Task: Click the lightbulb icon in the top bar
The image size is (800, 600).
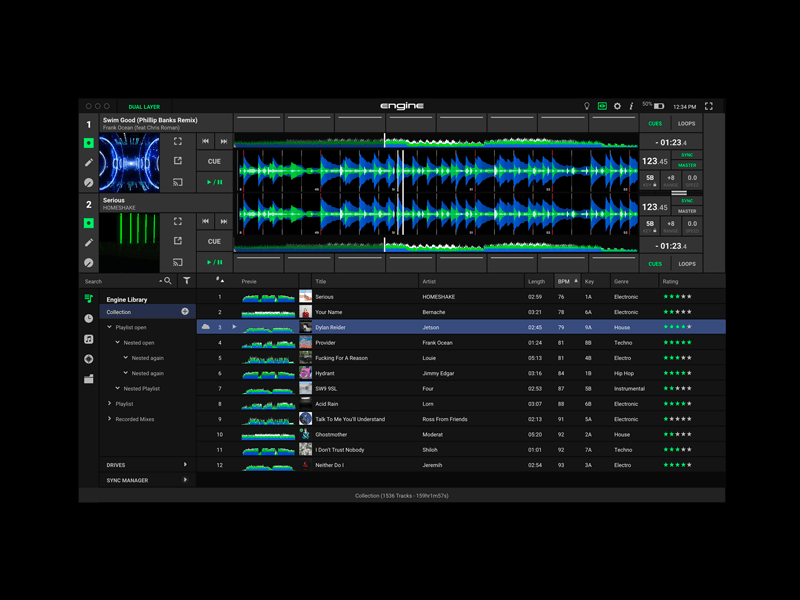Action: pyautogui.click(x=587, y=106)
